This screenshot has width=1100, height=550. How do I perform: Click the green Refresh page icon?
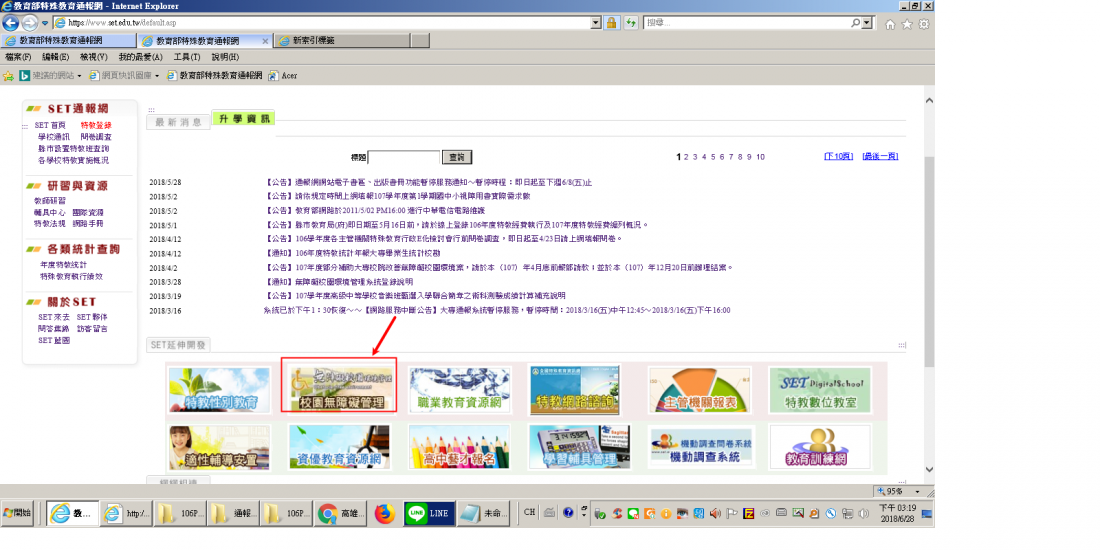point(631,23)
